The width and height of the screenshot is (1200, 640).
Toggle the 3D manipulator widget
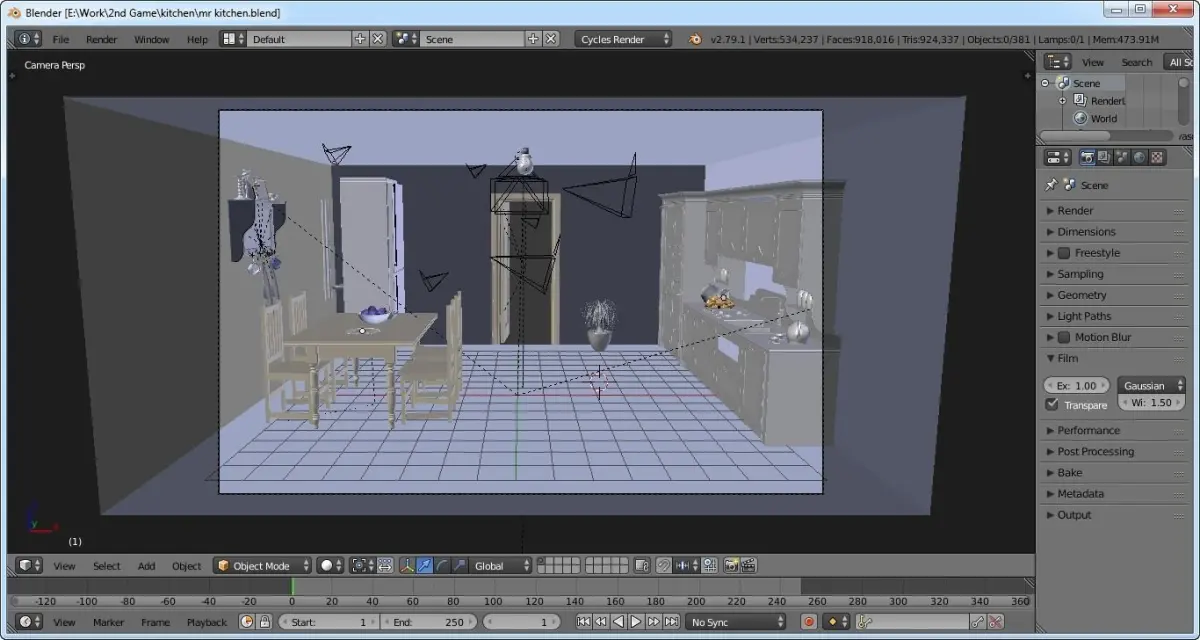tap(408, 566)
